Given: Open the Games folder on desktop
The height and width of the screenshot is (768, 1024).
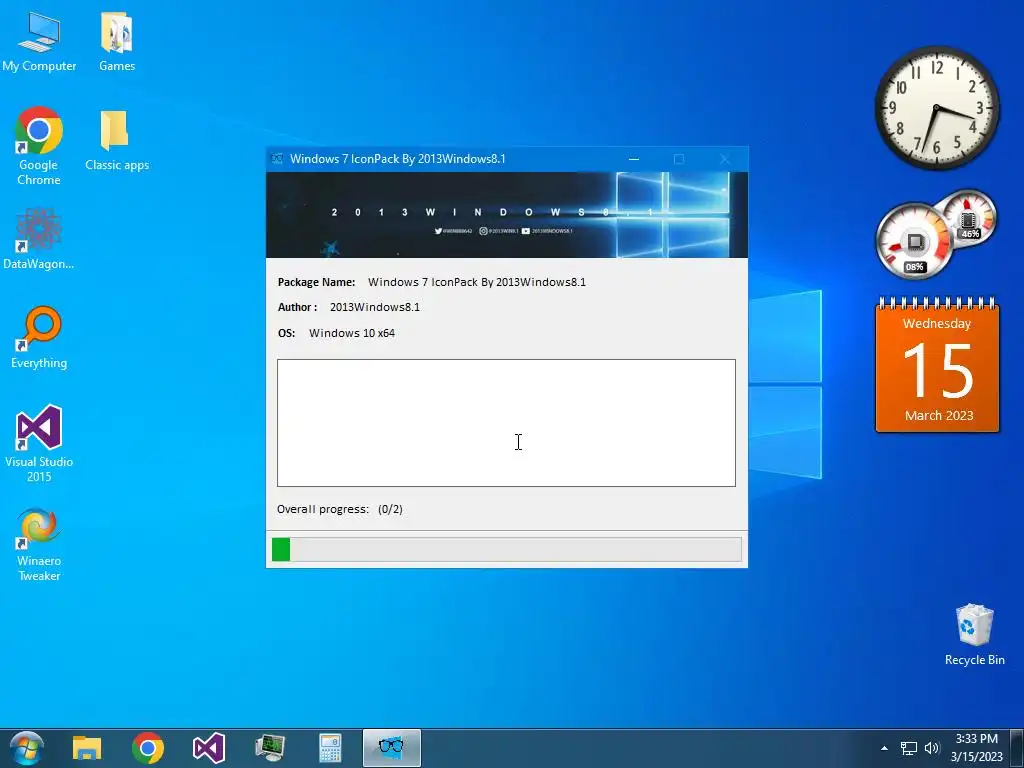Looking at the screenshot, I should tap(117, 41).
